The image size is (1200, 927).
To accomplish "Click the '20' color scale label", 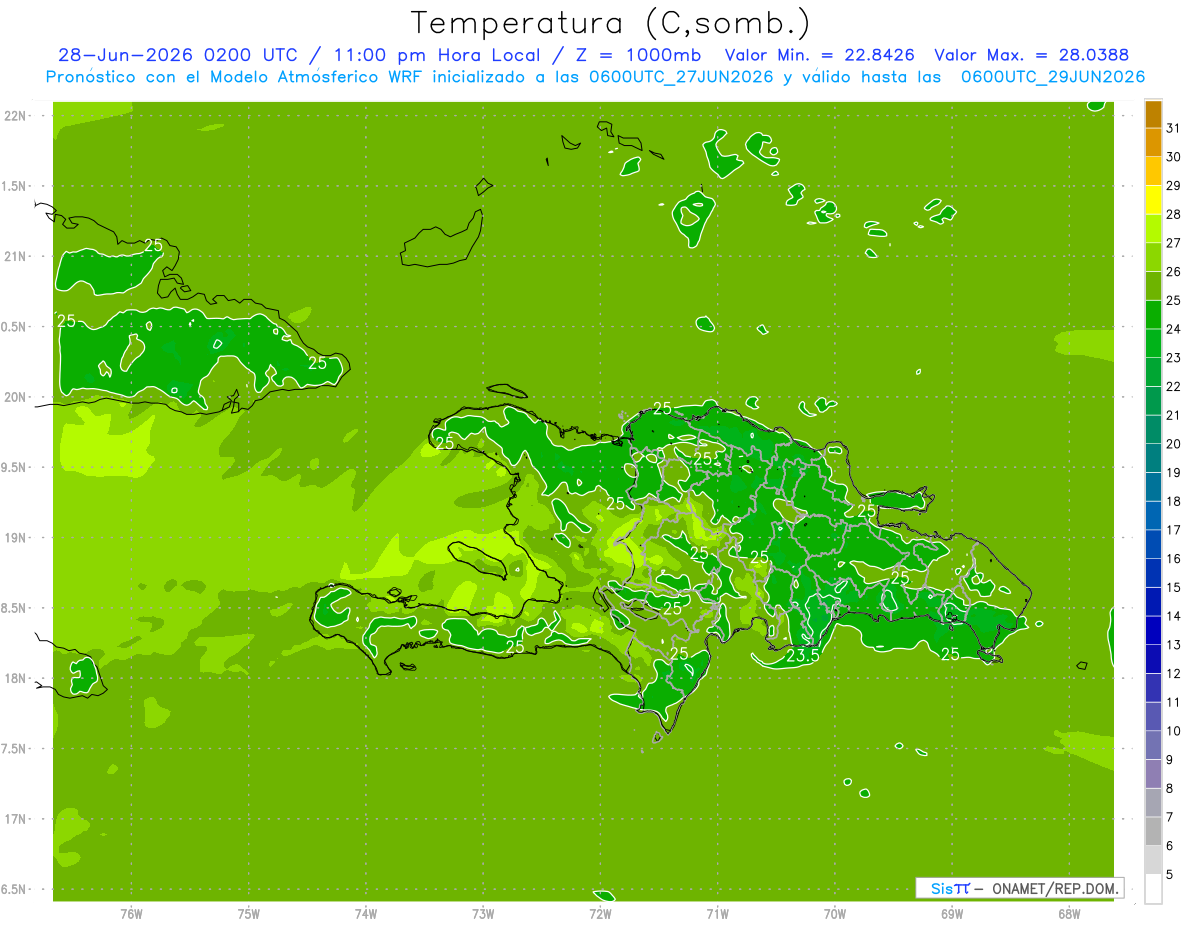I will pos(1174,444).
